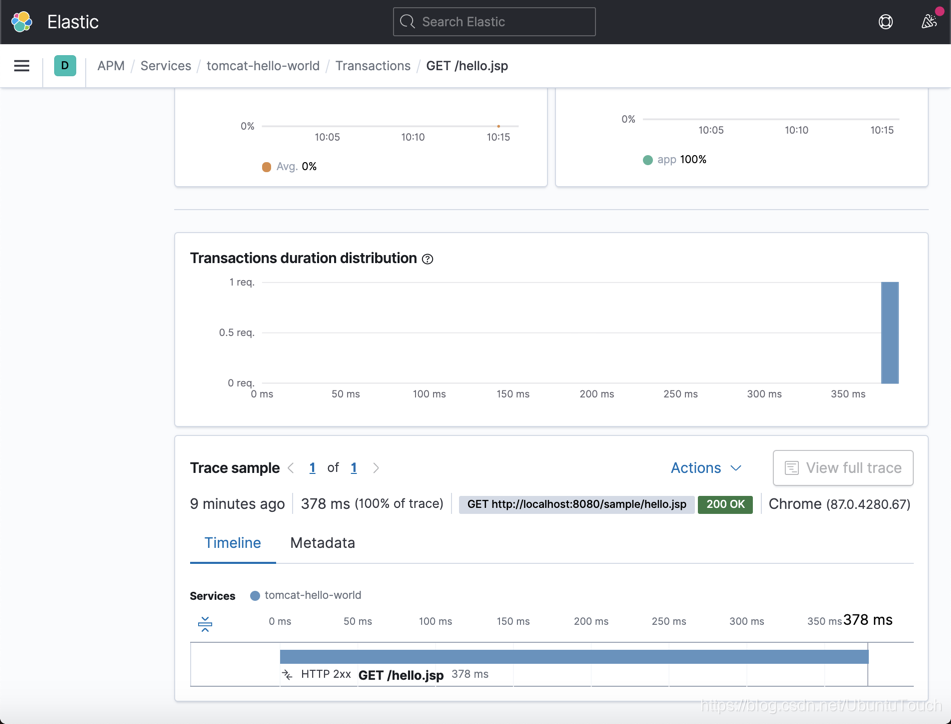Click the total samples number link

click(x=354, y=468)
